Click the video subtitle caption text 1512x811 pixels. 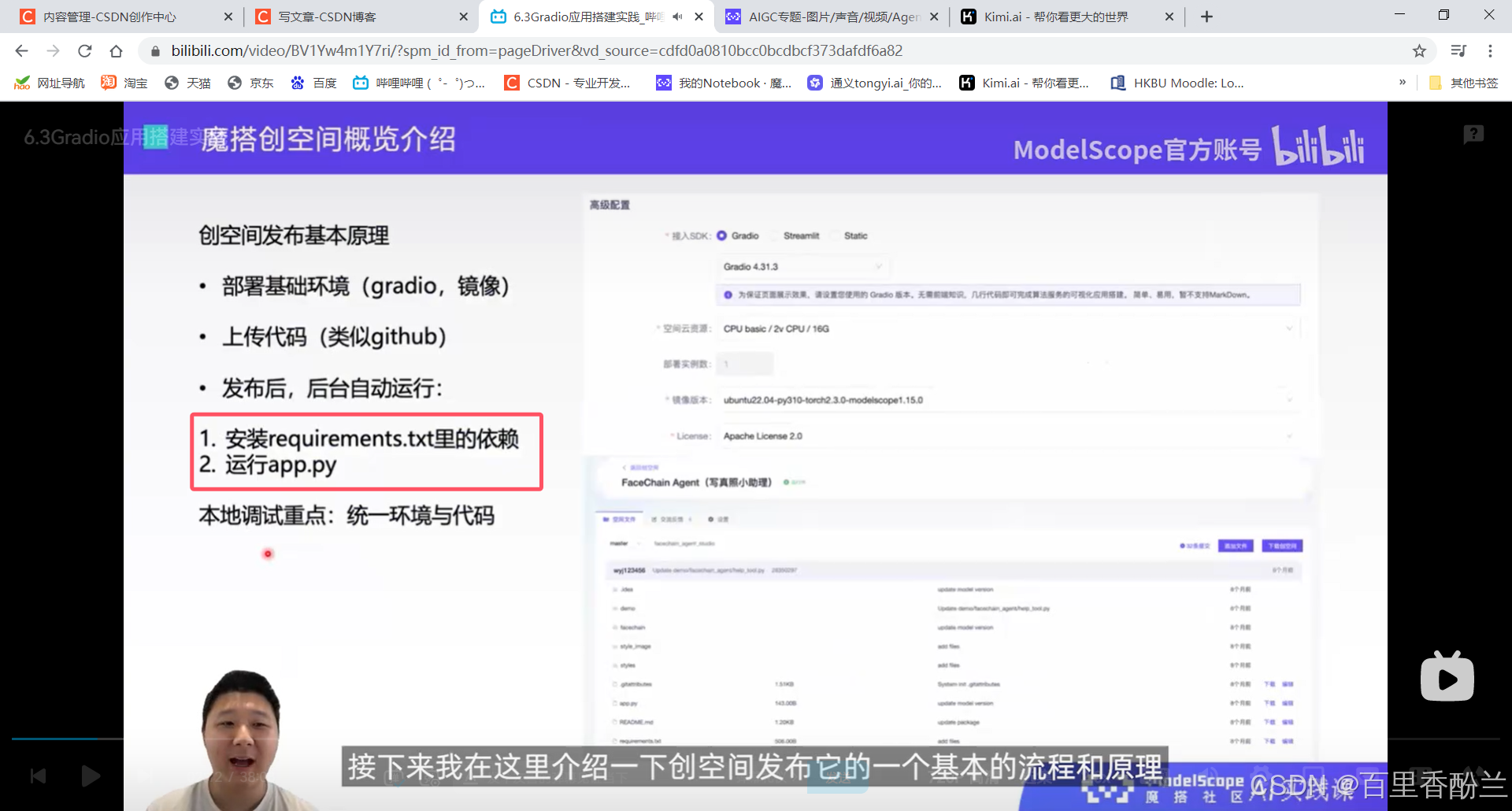[755, 767]
